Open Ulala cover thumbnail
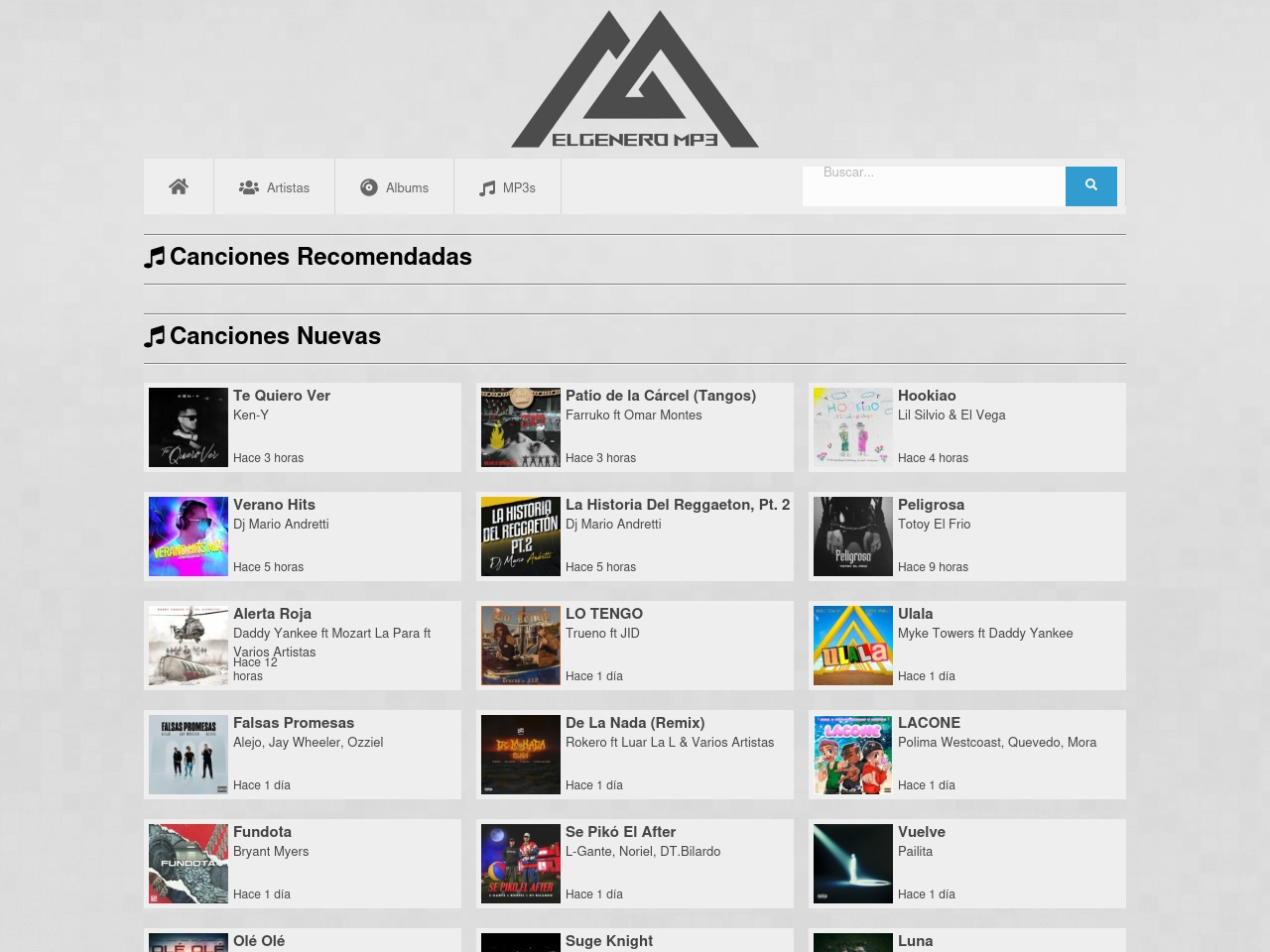 pyautogui.click(x=853, y=646)
